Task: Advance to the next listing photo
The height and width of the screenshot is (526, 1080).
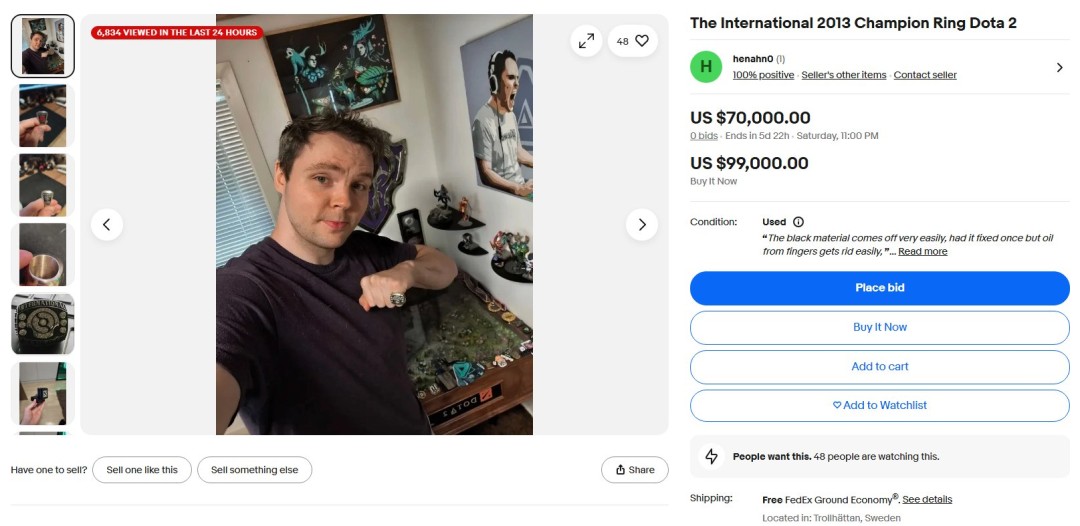Action: [x=642, y=224]
